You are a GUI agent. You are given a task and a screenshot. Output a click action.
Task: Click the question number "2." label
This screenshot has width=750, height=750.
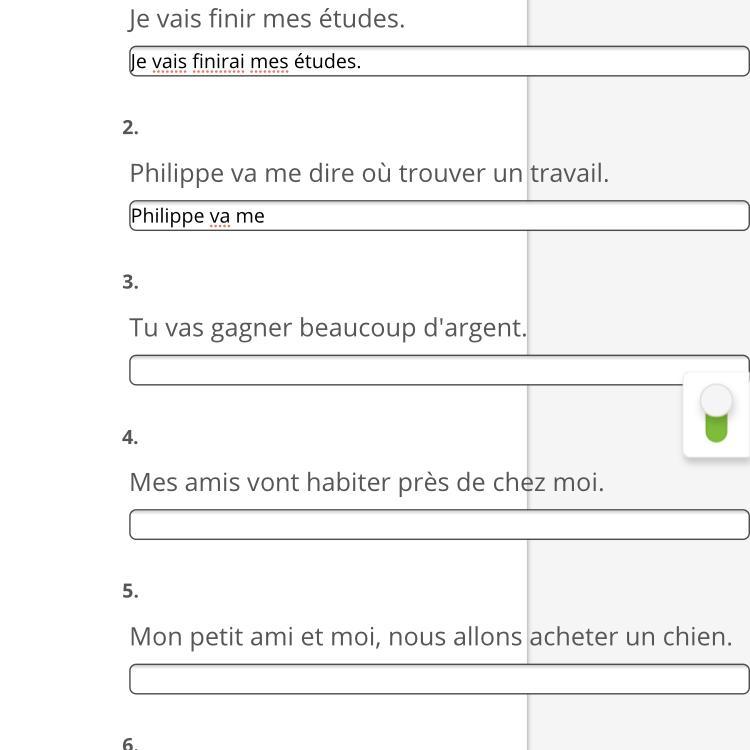click(x=130, y=127)
